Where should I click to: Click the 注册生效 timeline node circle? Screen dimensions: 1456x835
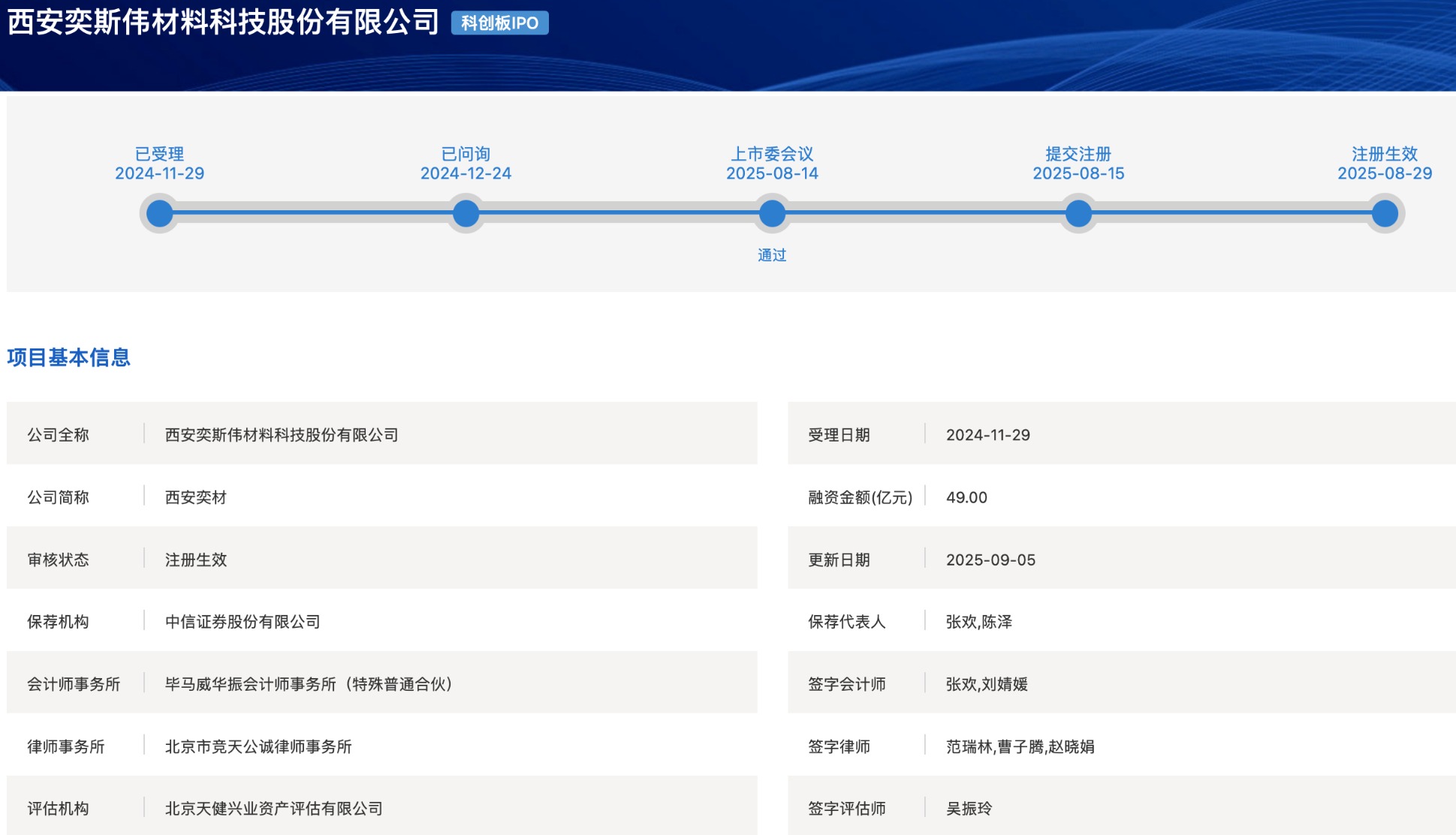tap(1385, 214)
